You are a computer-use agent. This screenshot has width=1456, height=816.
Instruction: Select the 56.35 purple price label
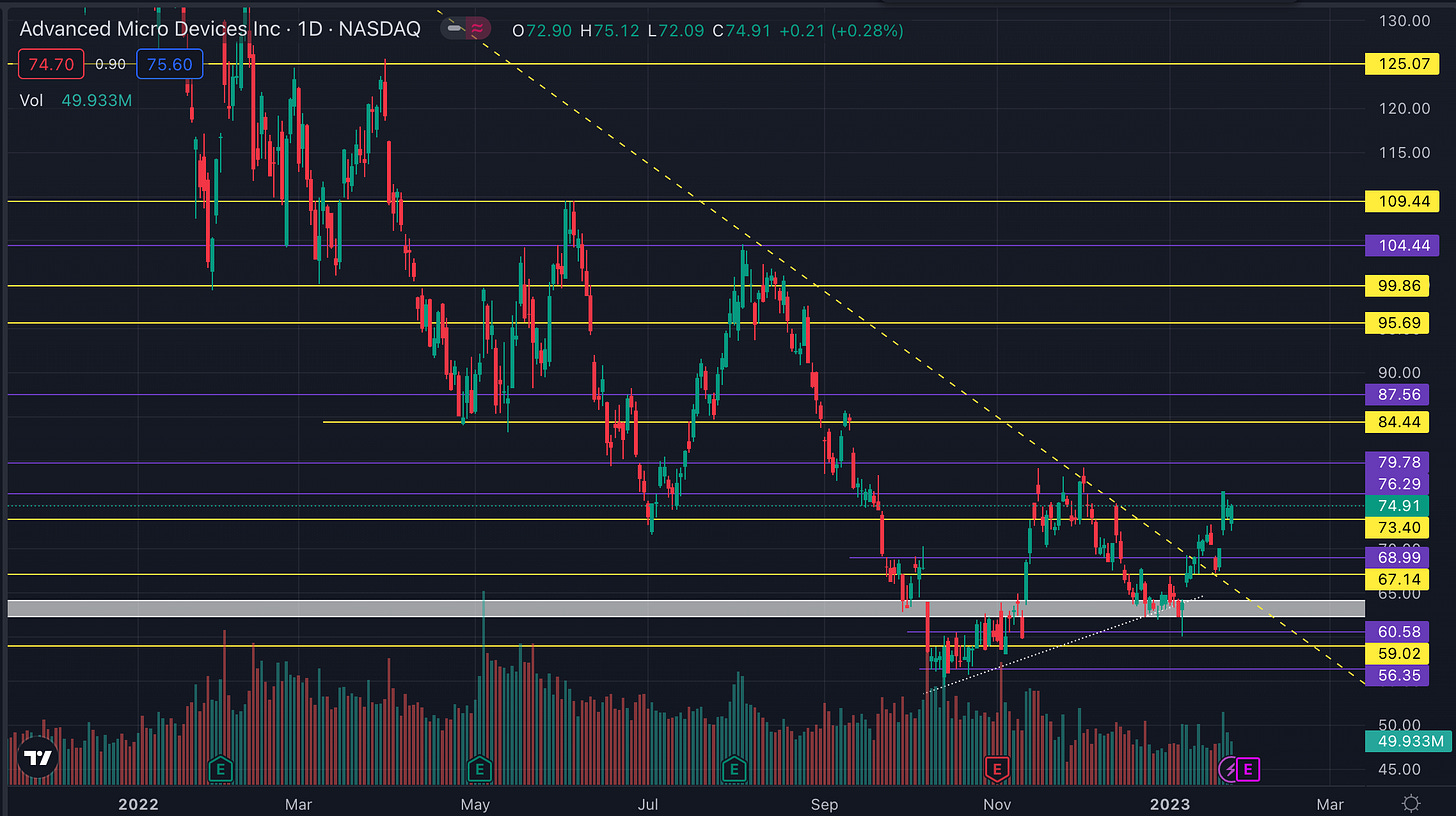click(1397, 676)
